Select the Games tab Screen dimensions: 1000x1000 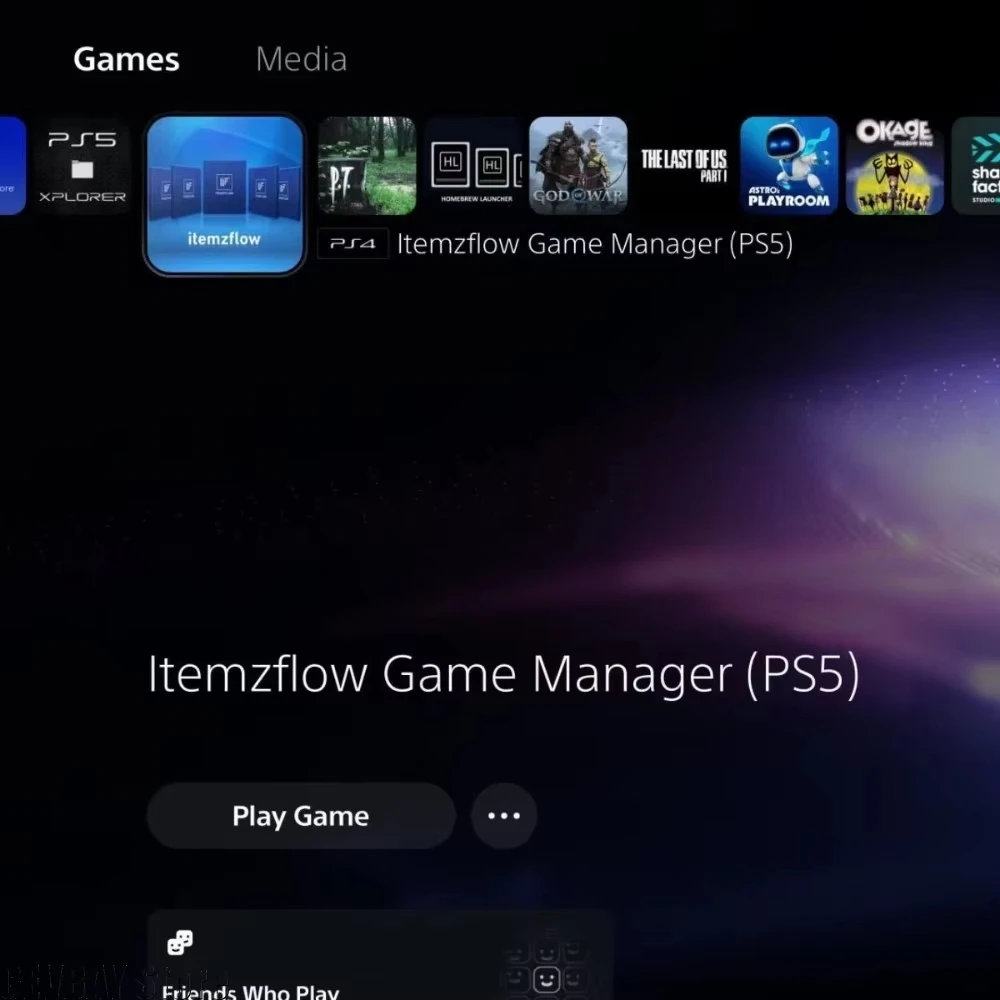(126, 59)
